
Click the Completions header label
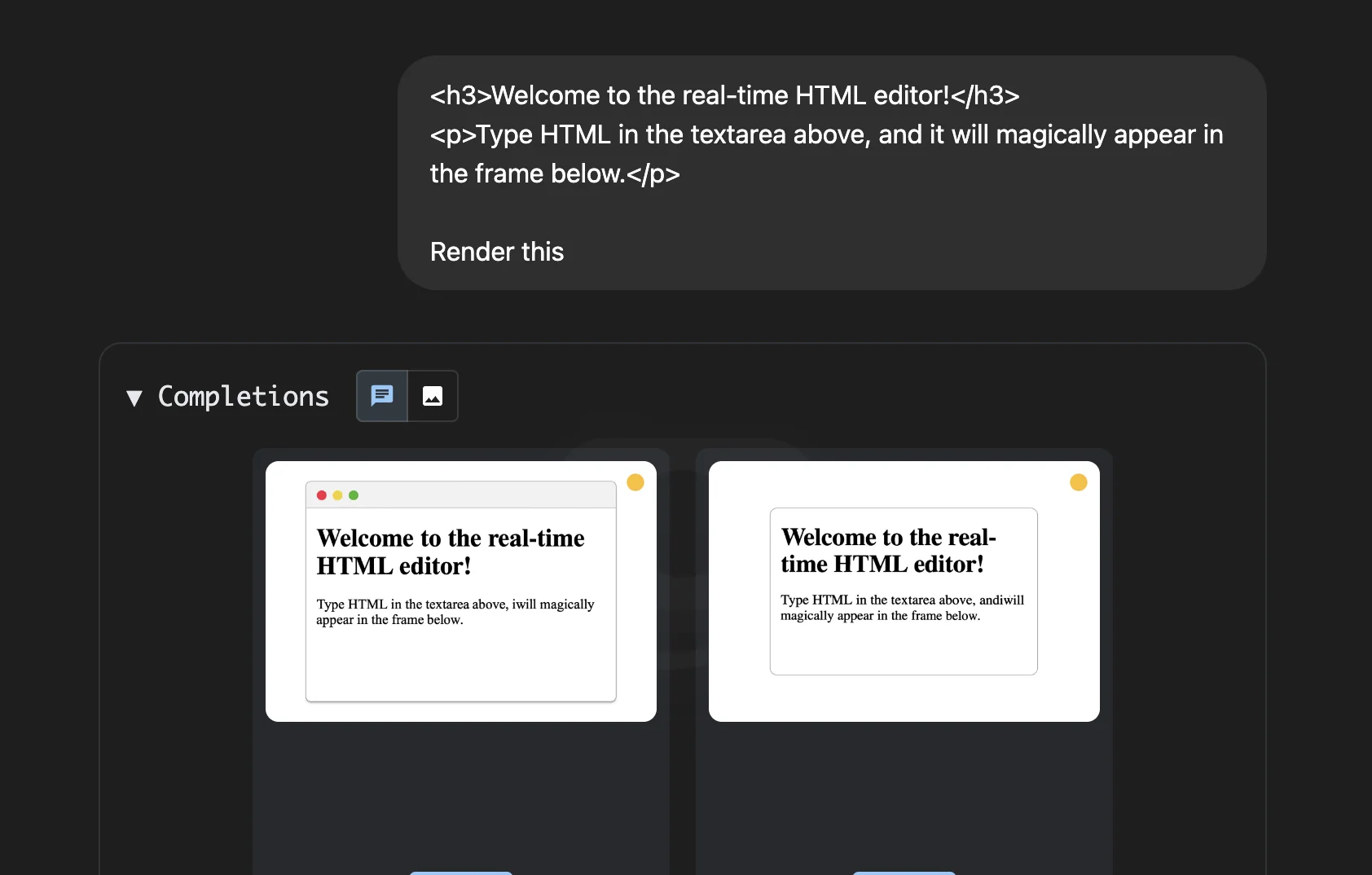tap(243, 397)
